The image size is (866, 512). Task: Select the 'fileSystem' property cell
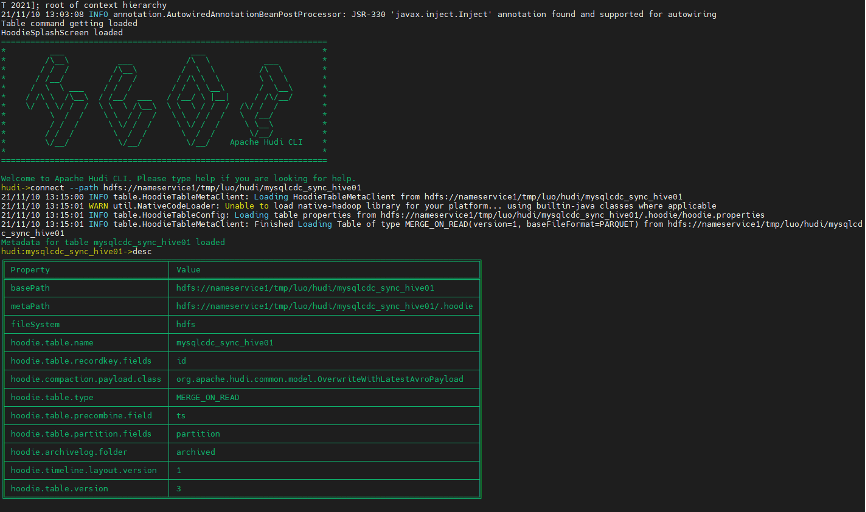tap(86, 325)
